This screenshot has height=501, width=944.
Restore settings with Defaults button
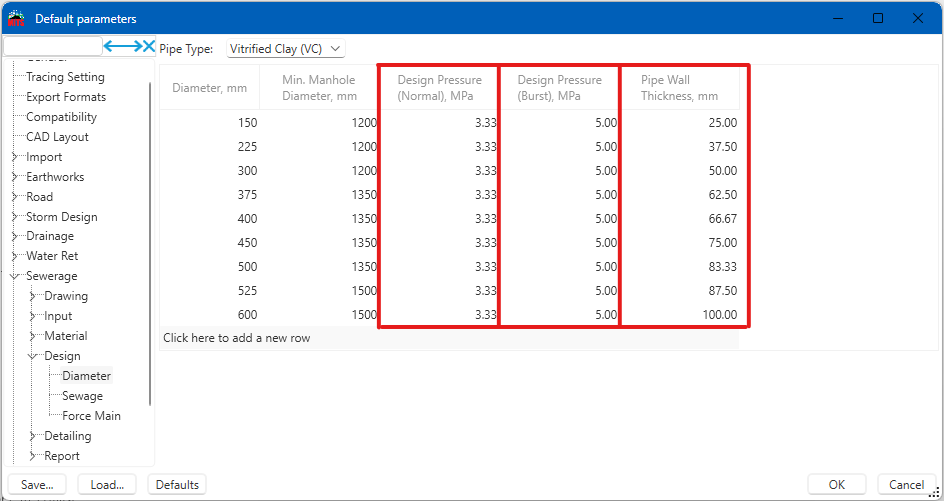click(177, 485)
